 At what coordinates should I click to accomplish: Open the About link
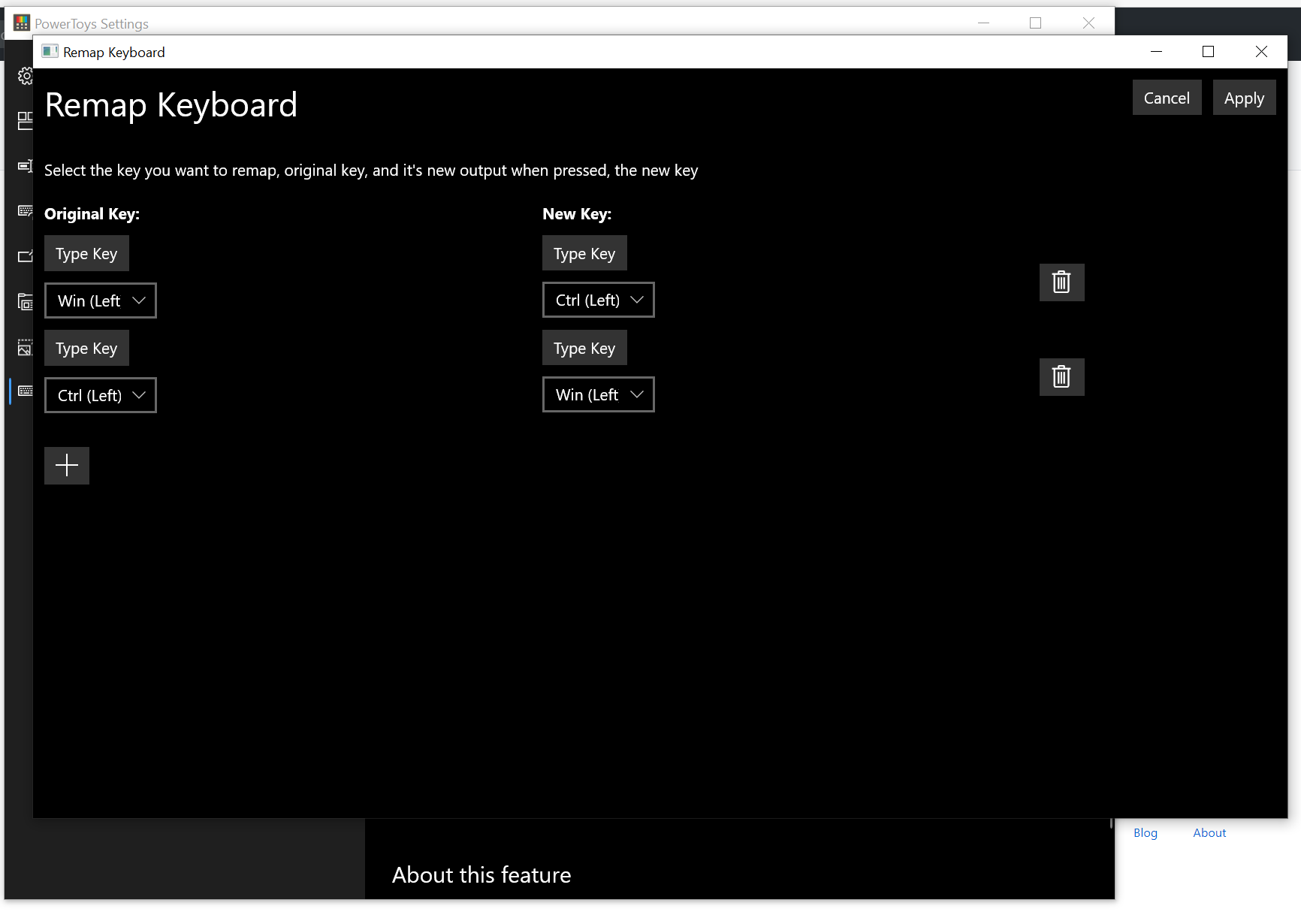pyautogui.click(x=1209, y=832)
